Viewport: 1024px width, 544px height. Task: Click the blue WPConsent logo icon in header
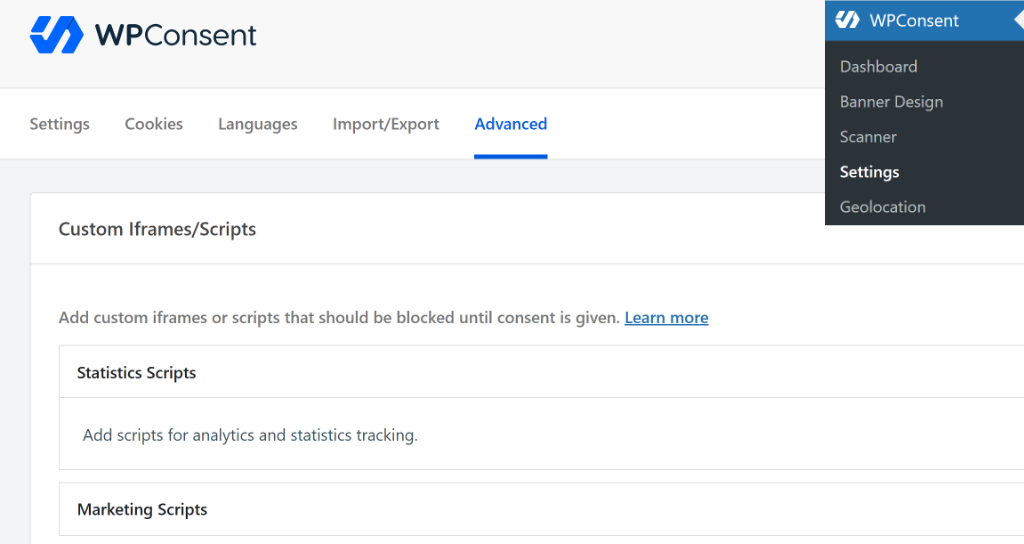(x=56, y=35)
